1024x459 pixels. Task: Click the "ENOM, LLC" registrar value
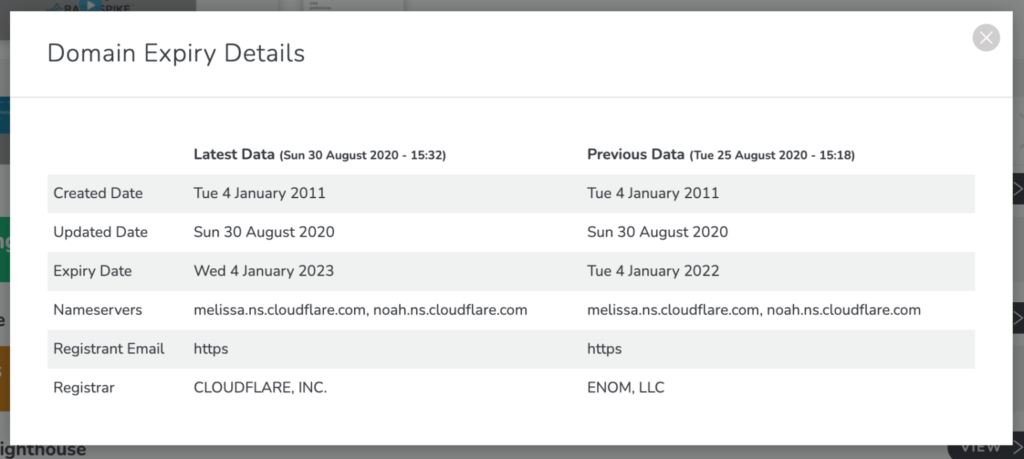click(x=625, y=387)
